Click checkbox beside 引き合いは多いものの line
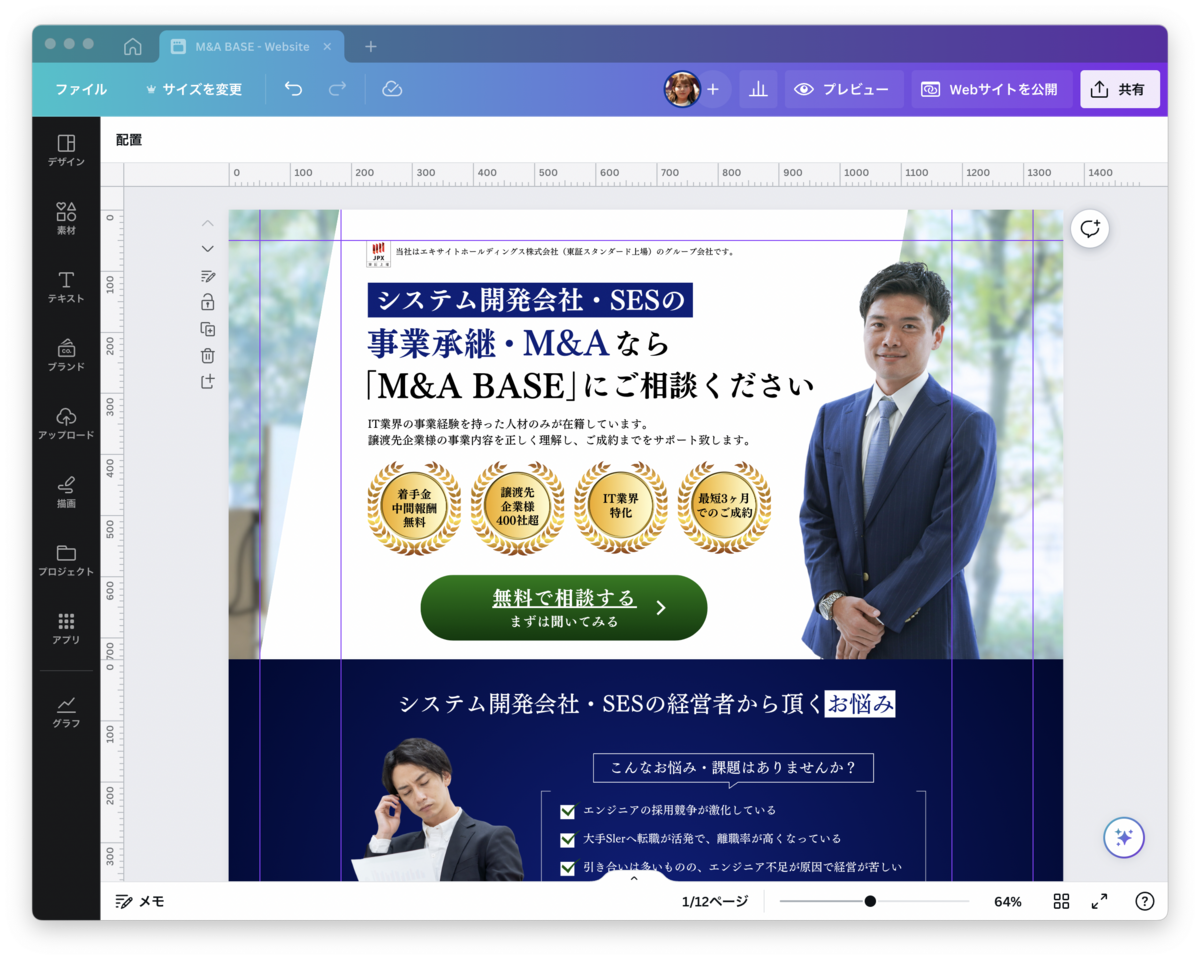The image size is (1200, 960). [568, 868]
